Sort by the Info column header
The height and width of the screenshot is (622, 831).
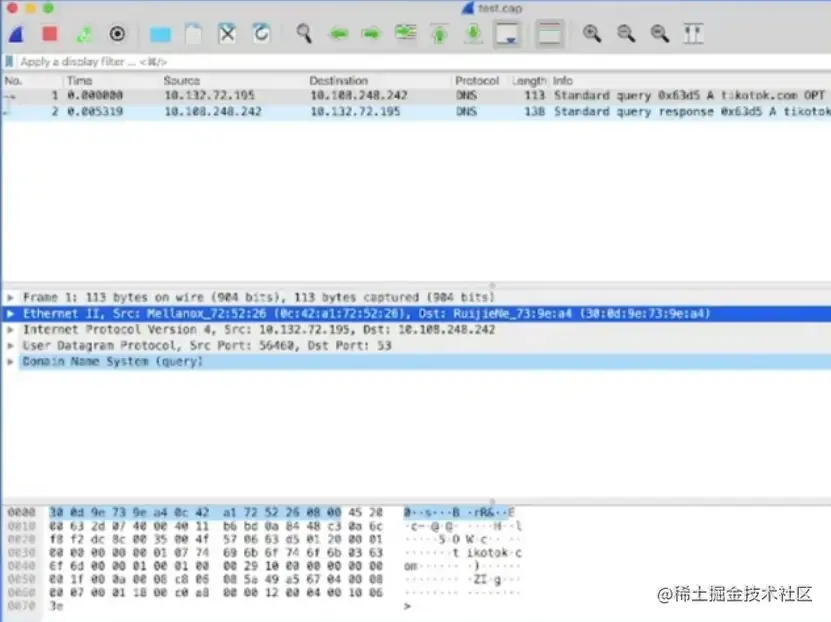pyautogui.click(x=691, y=81)
